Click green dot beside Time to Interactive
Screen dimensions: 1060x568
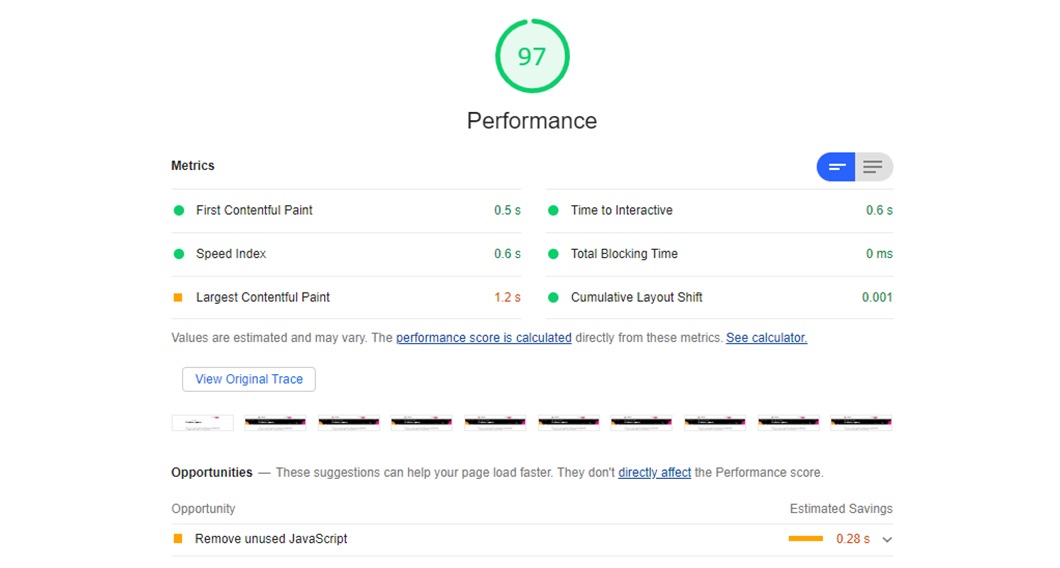point(553,211)
